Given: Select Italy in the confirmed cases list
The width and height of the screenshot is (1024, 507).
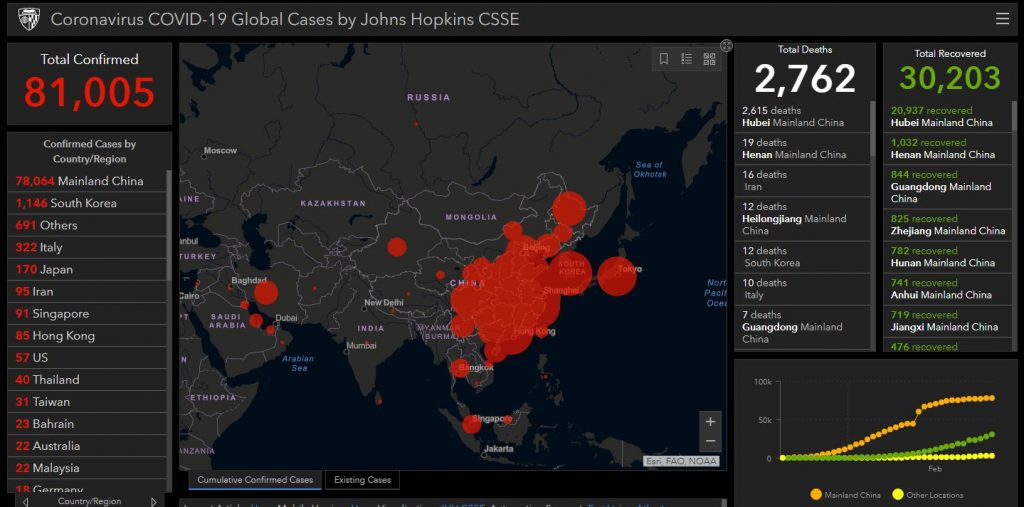Looking at the screenshot, I should coord(40,247).
